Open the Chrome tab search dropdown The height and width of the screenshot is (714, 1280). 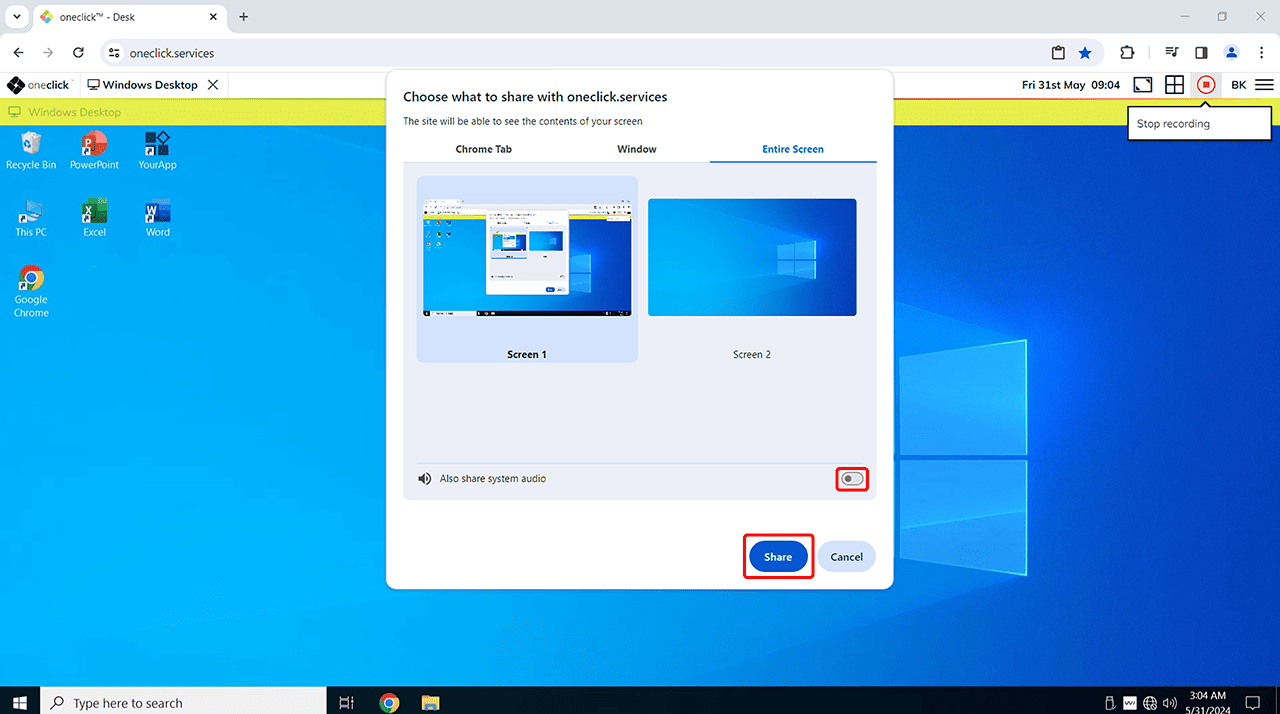click(17, 17)
